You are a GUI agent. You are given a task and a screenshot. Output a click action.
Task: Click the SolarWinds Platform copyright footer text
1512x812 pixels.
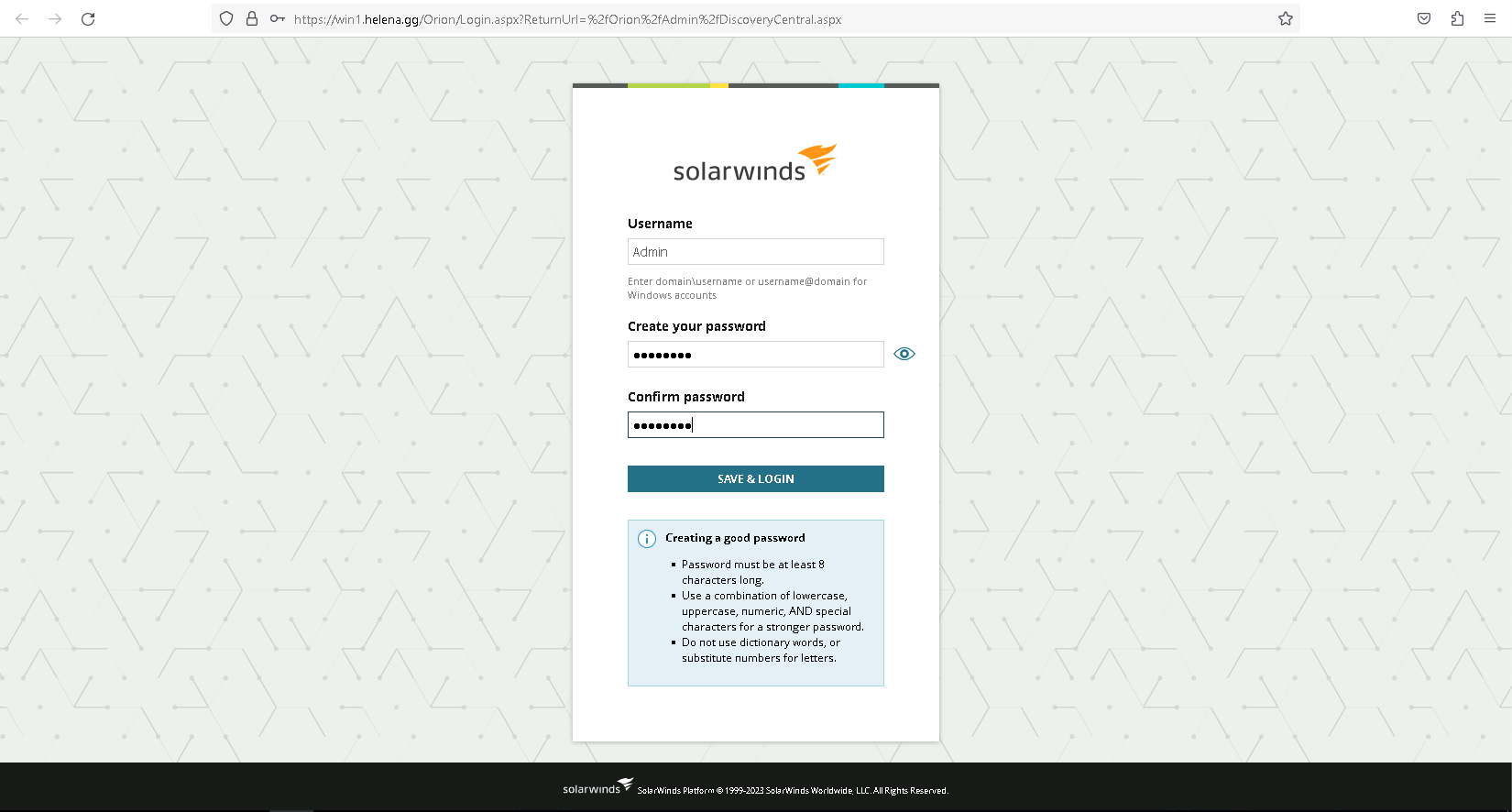point(793,790)
